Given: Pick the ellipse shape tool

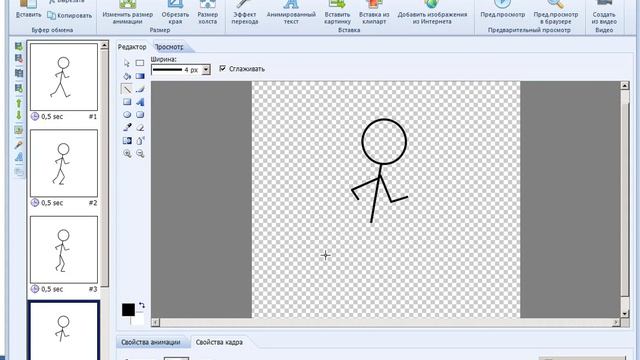Looking at the screenshot, I should [127, 115].
